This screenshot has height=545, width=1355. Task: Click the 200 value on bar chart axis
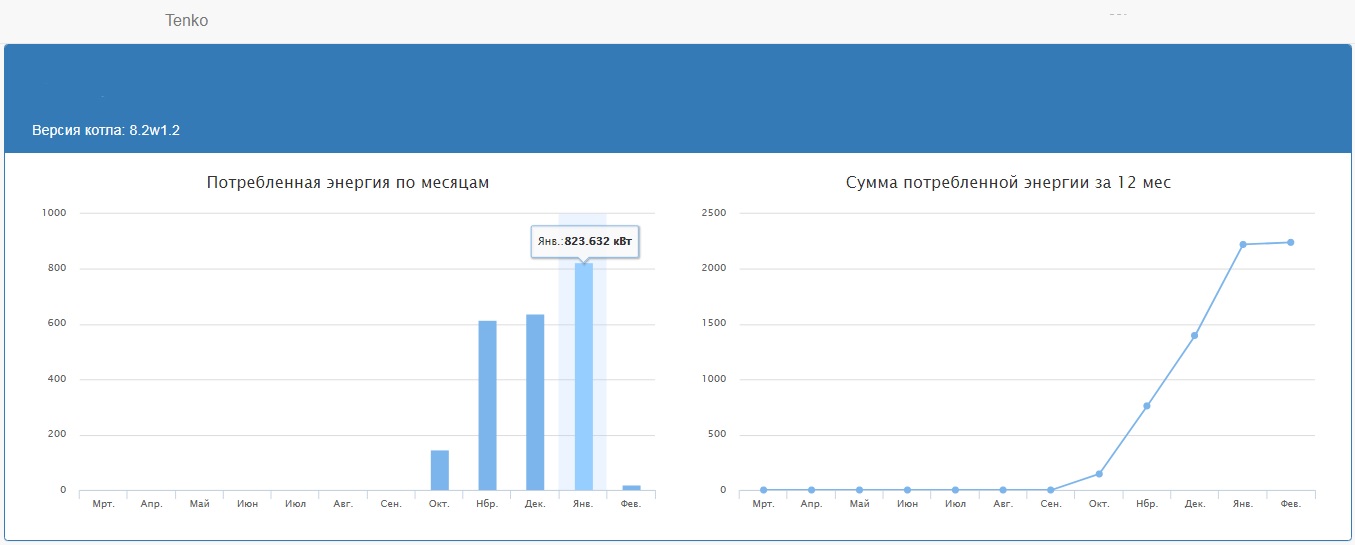56,435
